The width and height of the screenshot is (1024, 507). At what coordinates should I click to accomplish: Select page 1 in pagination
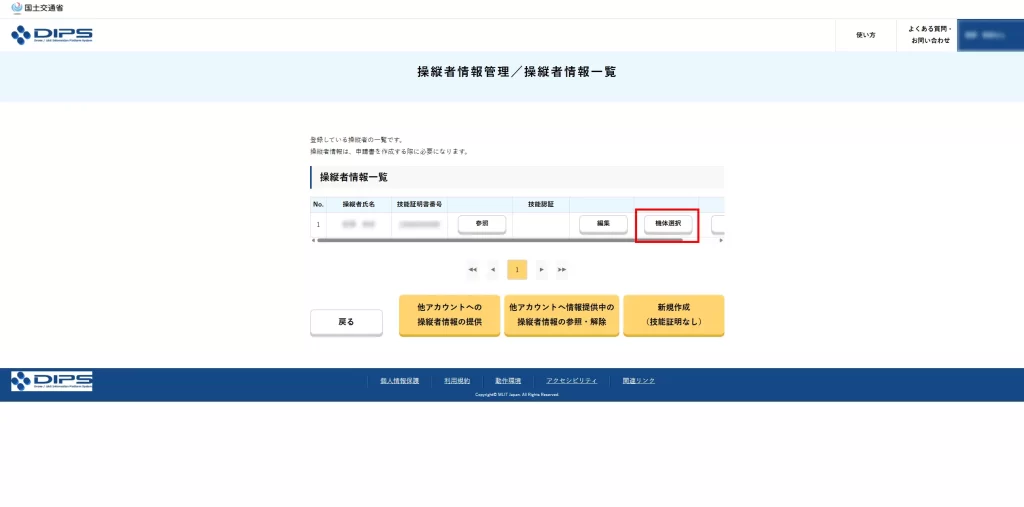click(x=517, y=269)
